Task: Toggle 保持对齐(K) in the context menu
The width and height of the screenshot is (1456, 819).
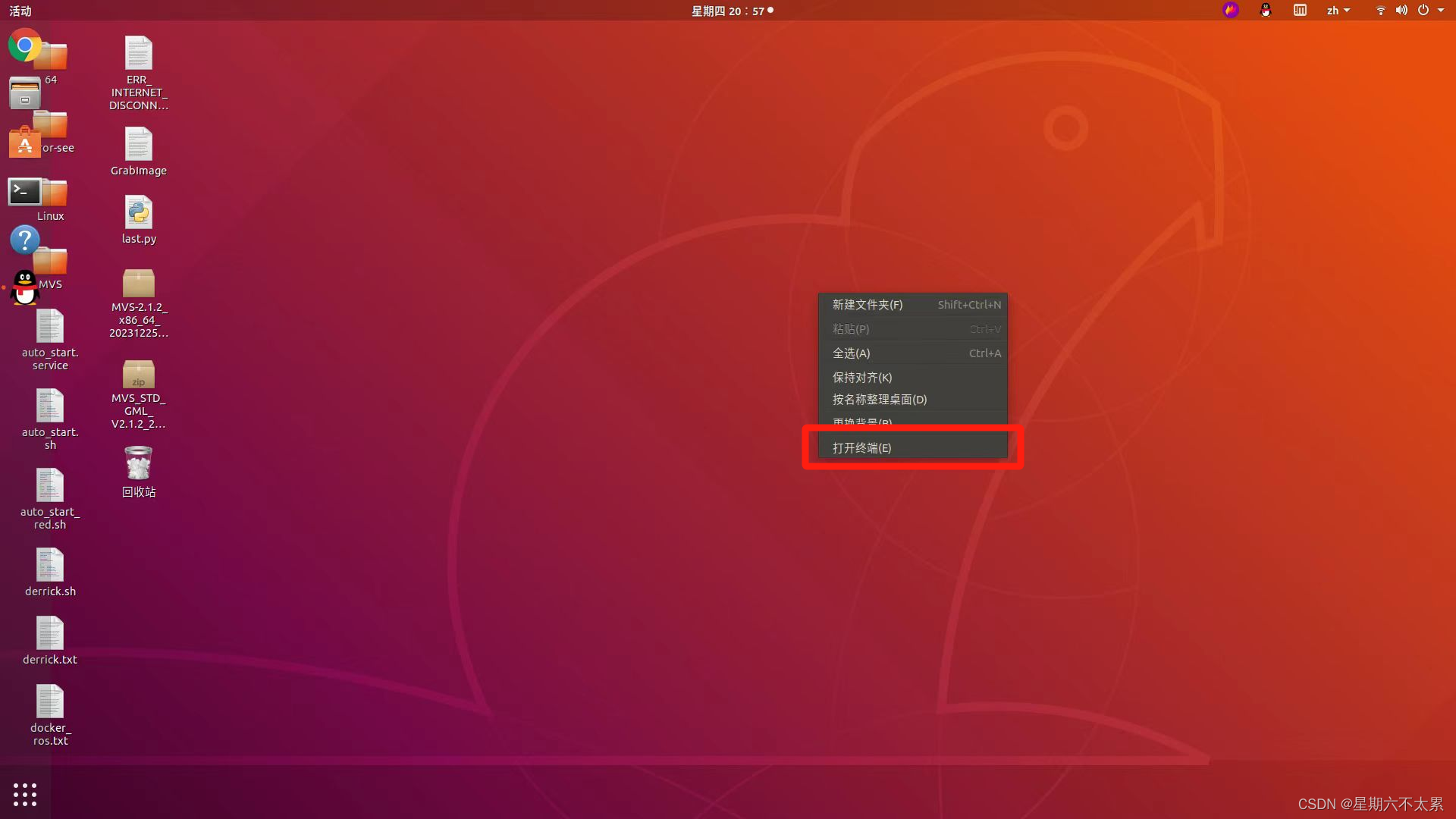Action: (861, 377)
